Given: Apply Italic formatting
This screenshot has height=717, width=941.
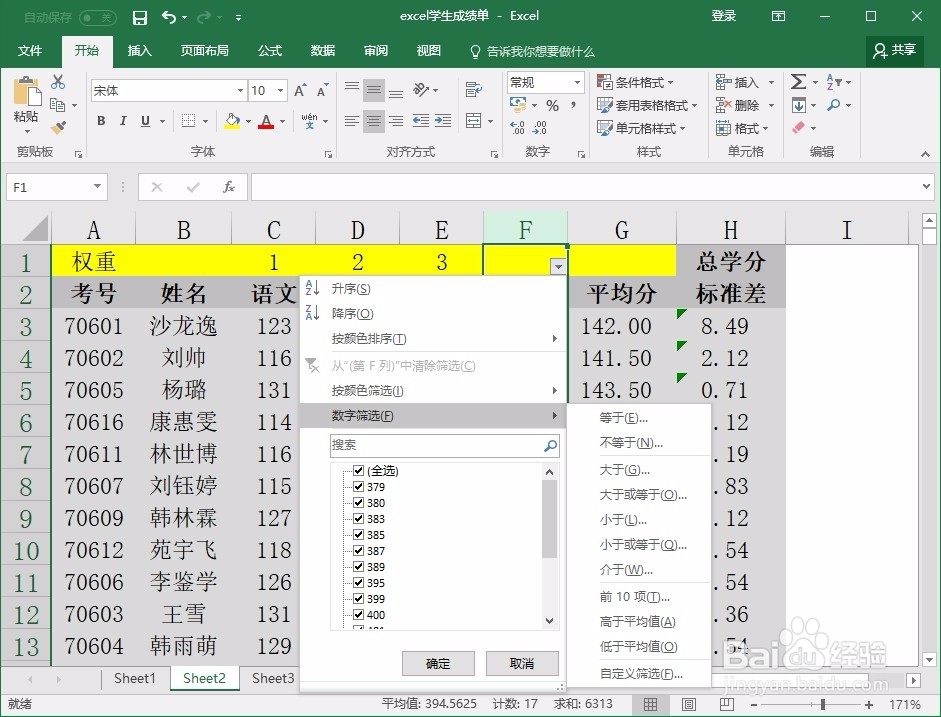Looking at the screenshot, I should (x=123, y=121).
